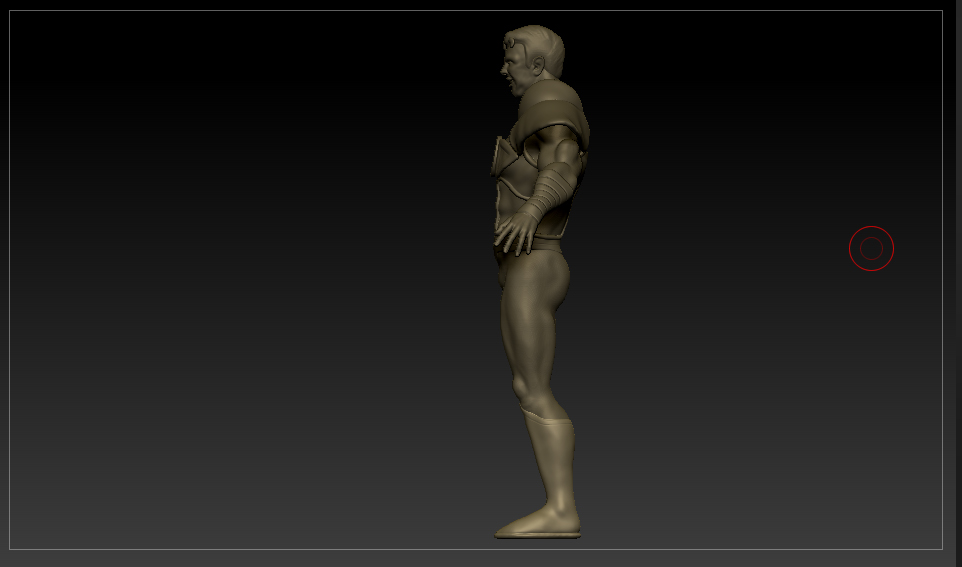Click the sculpted character's head
Viewport: 962px width, 567px height.
click(533, 59)
